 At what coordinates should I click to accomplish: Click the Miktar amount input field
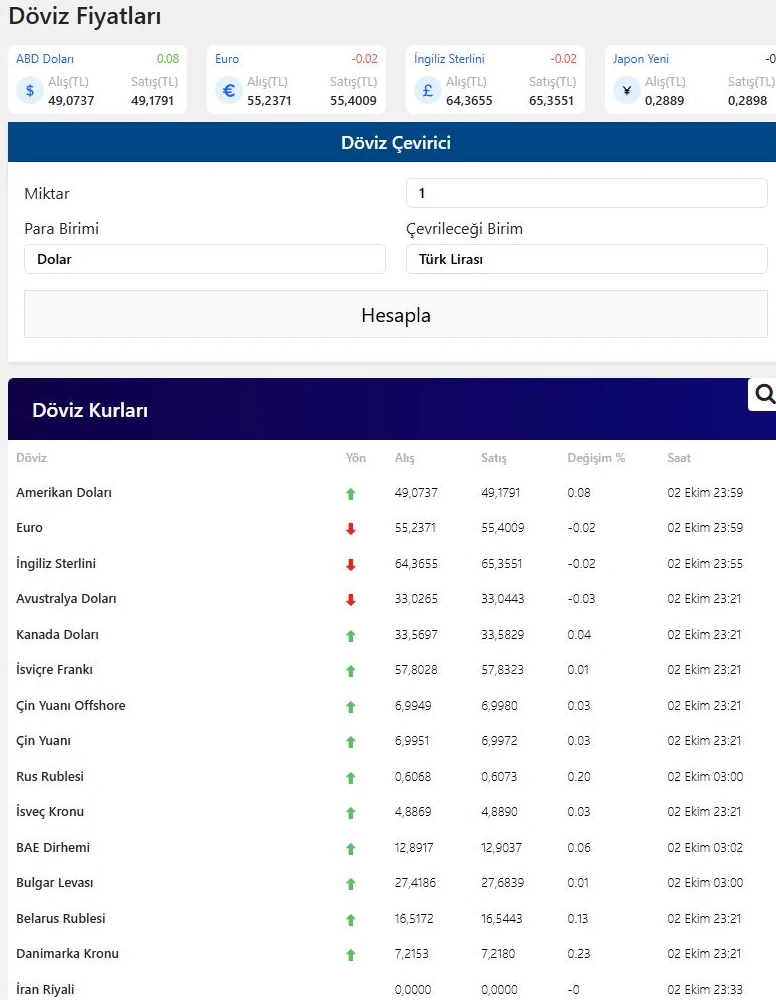click(x=587, y=193)
